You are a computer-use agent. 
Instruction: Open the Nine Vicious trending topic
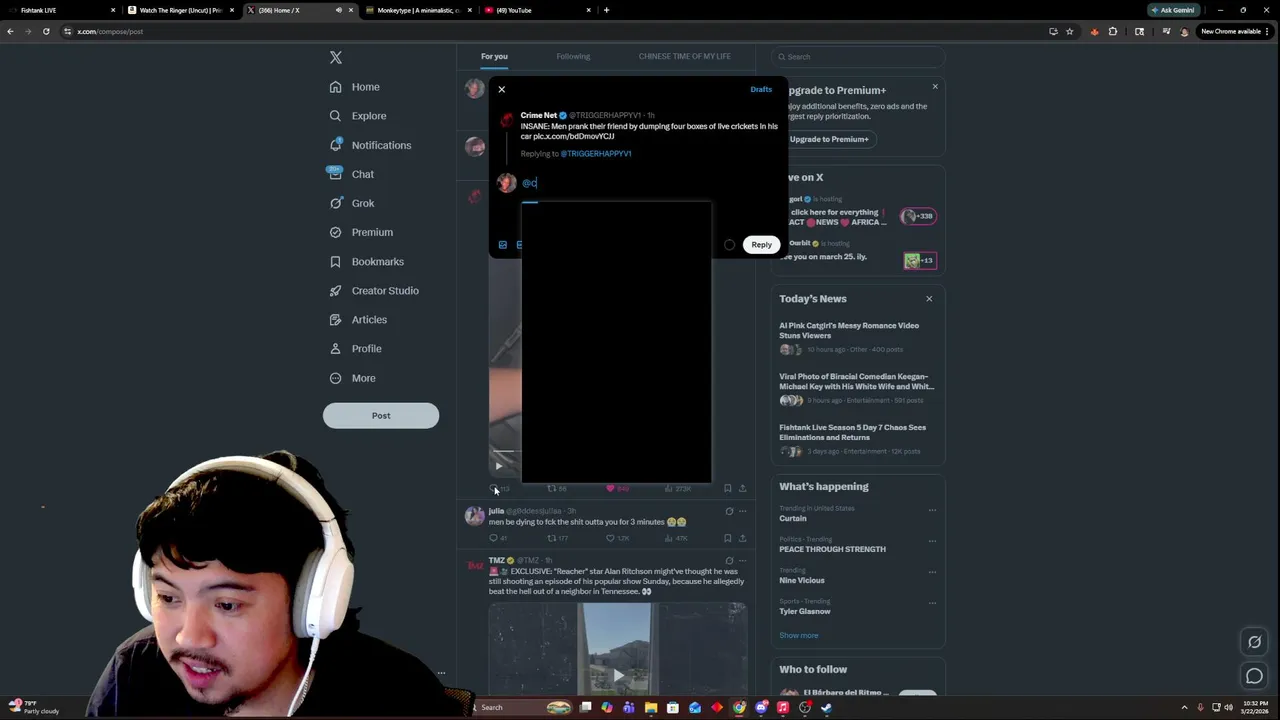click(x=802, y=580)
